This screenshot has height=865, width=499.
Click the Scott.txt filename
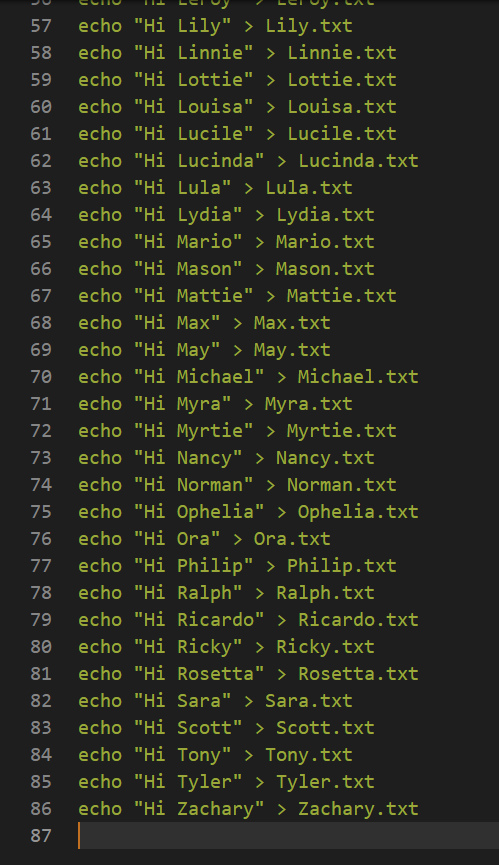point(325,728)
